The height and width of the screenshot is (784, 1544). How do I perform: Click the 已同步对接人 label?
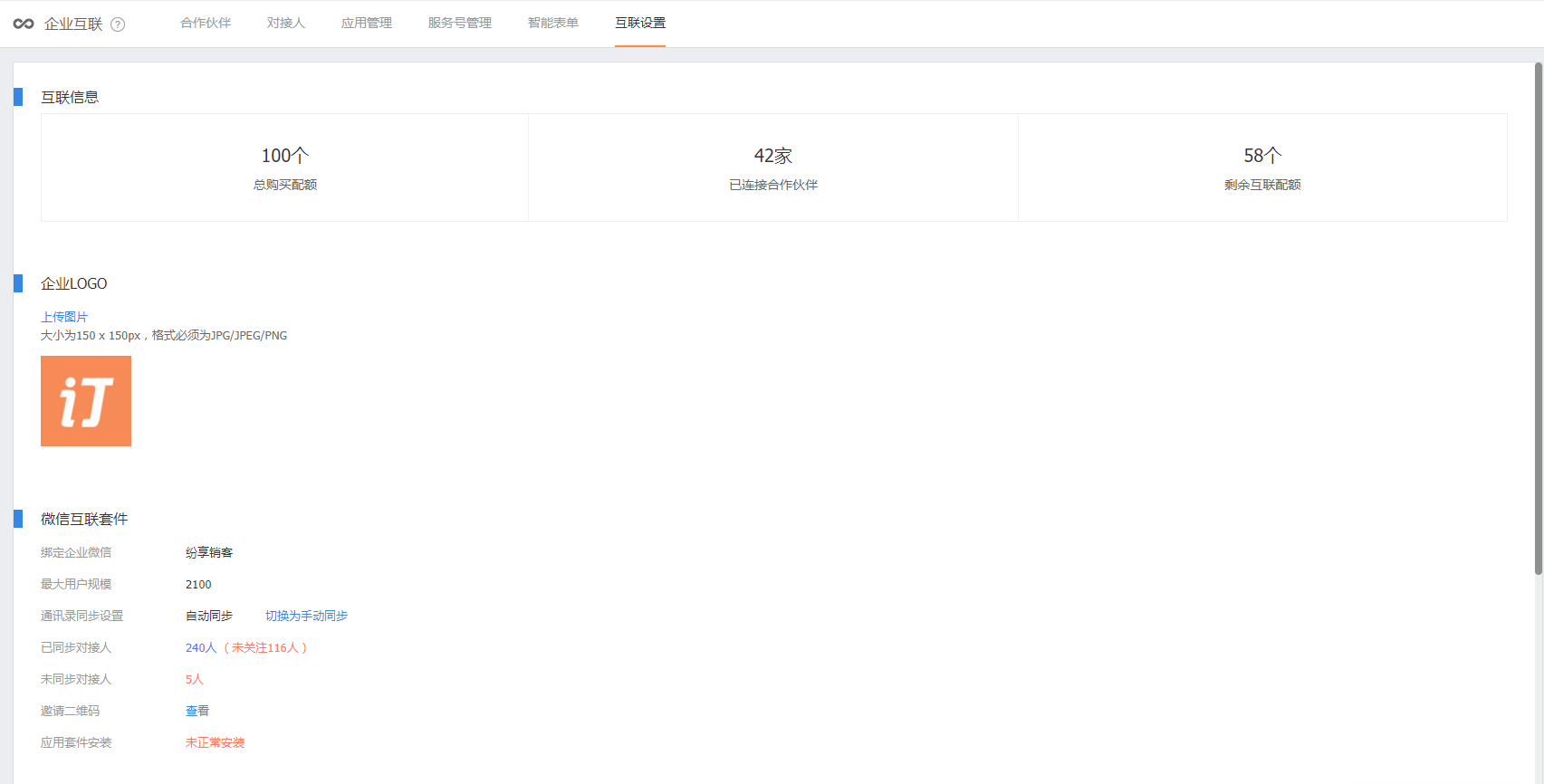[x=76, y=647]
